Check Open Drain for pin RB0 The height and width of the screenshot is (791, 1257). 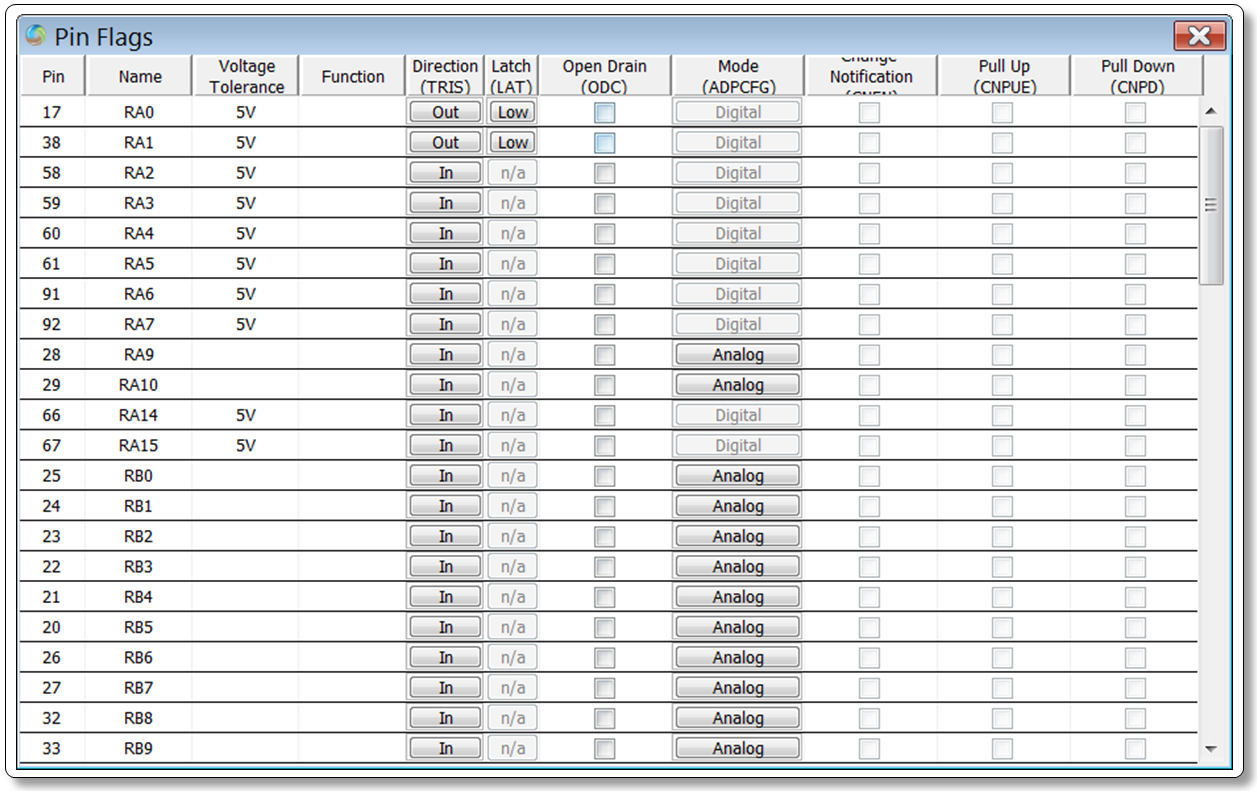coord(605,476)
